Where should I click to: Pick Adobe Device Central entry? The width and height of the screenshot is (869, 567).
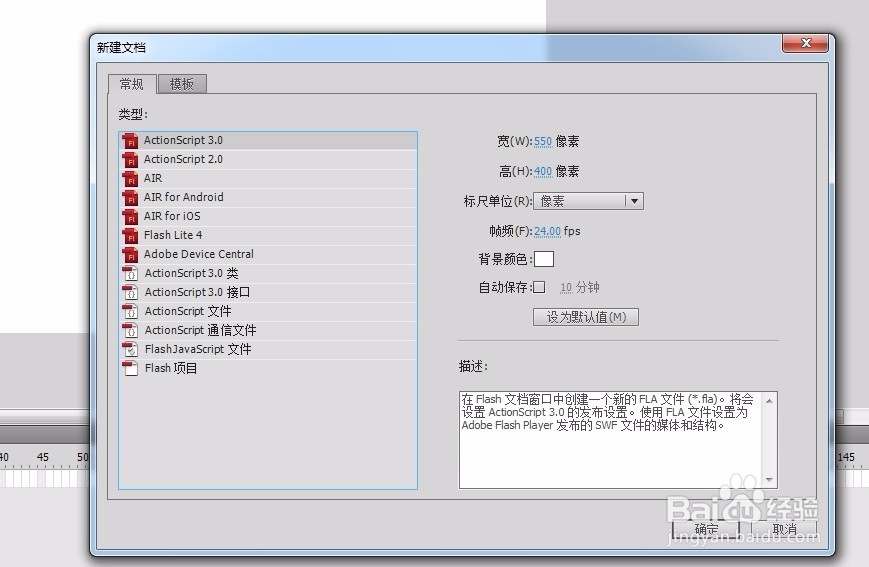click(x=268, y=254)
